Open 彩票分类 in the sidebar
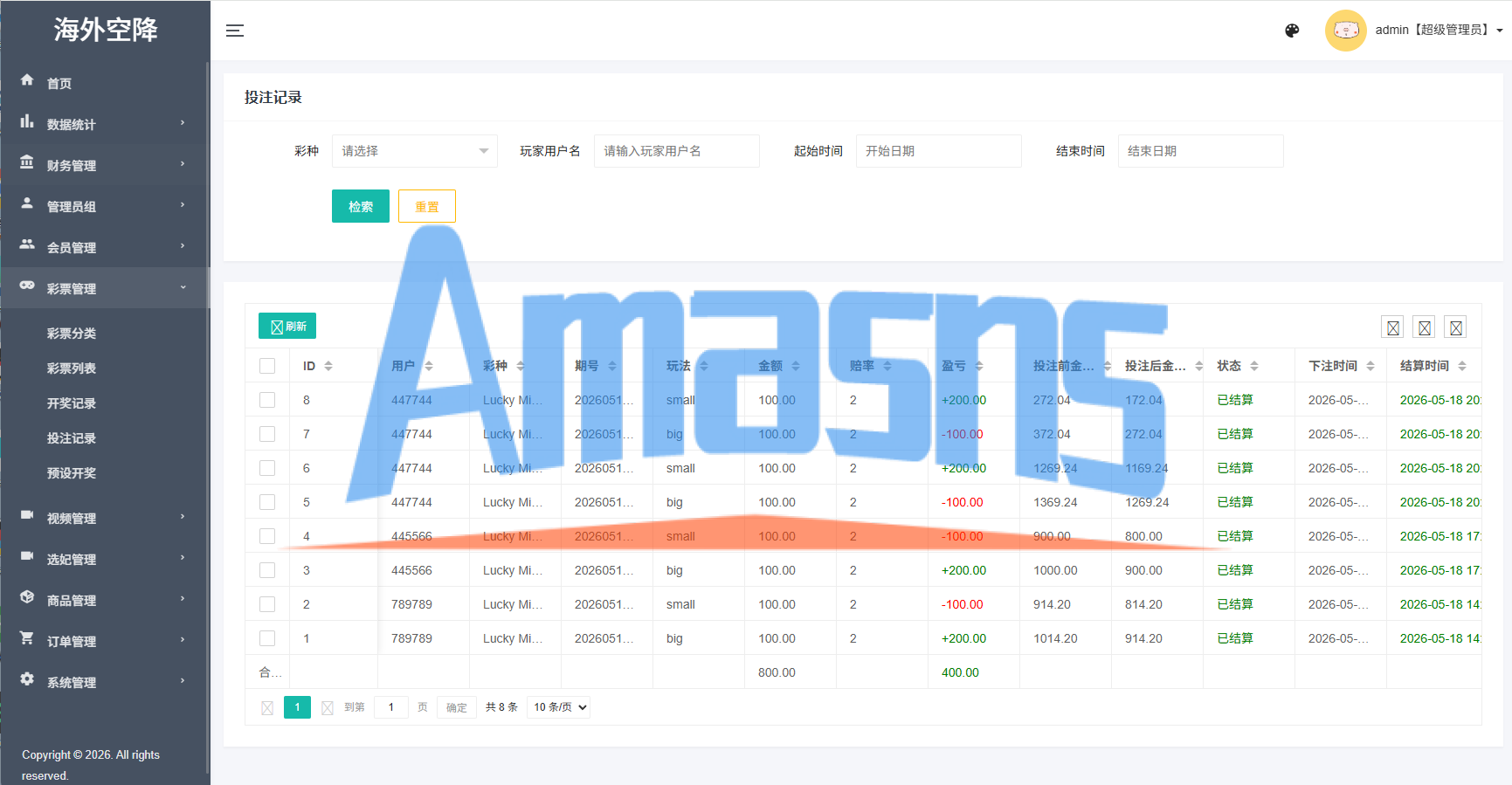This screenshot has height=785, width=1512. 72,334
